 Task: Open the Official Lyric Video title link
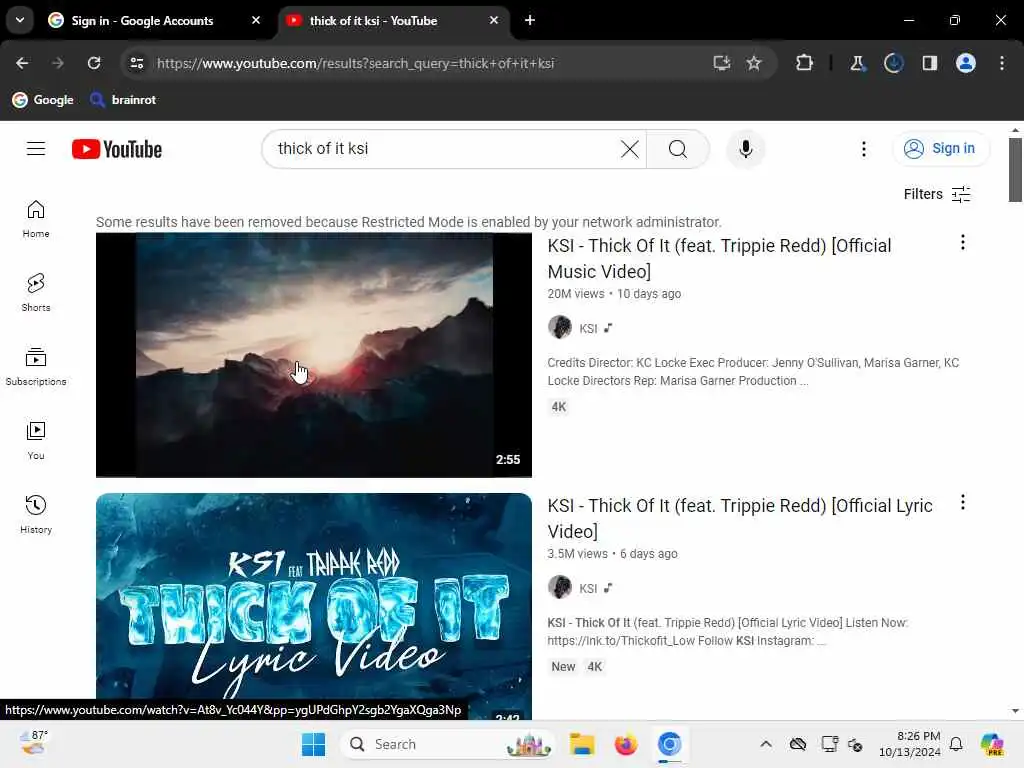coord(740,519)
